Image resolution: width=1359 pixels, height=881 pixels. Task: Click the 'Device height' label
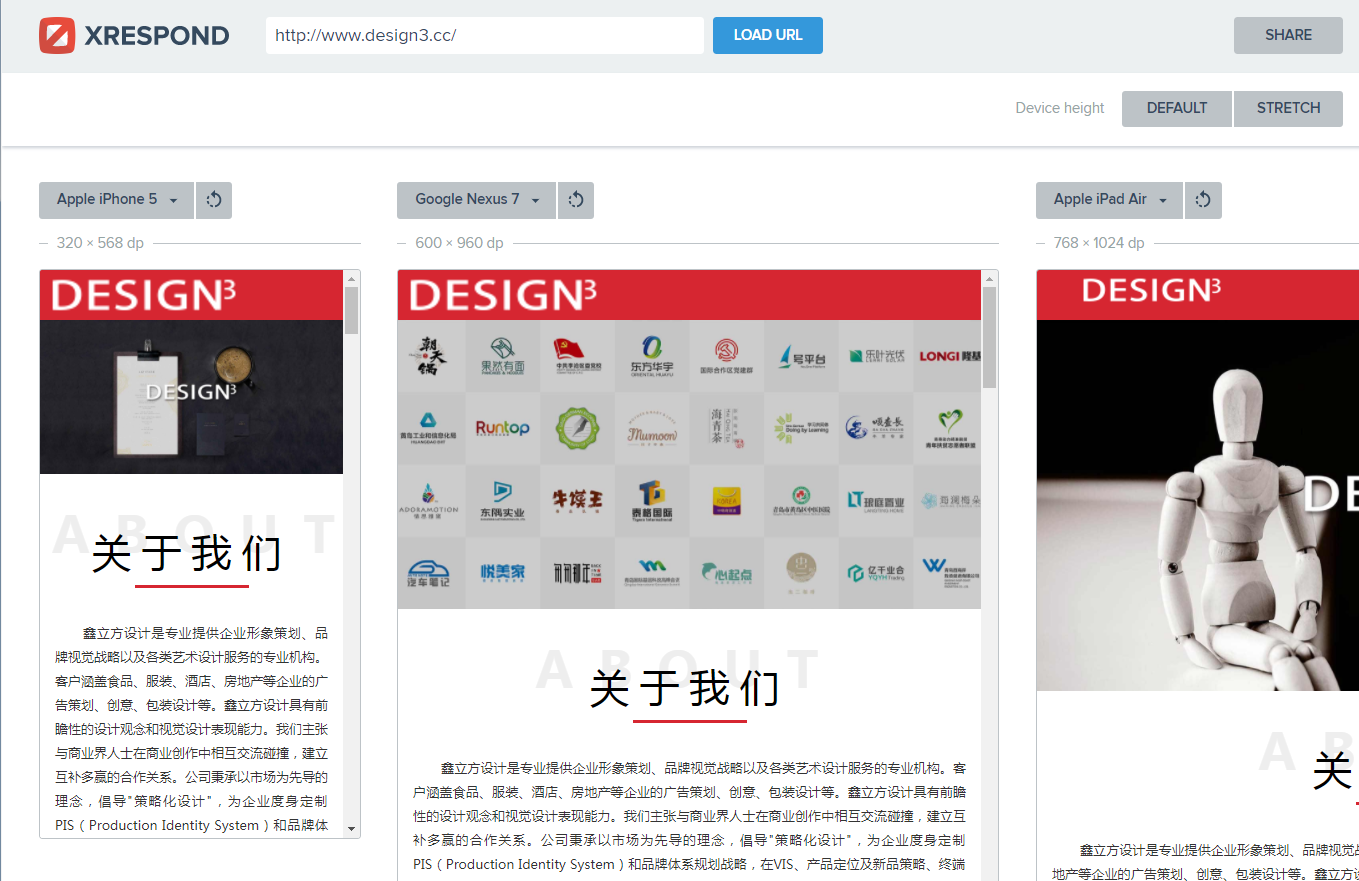[x=1060, y=108]
